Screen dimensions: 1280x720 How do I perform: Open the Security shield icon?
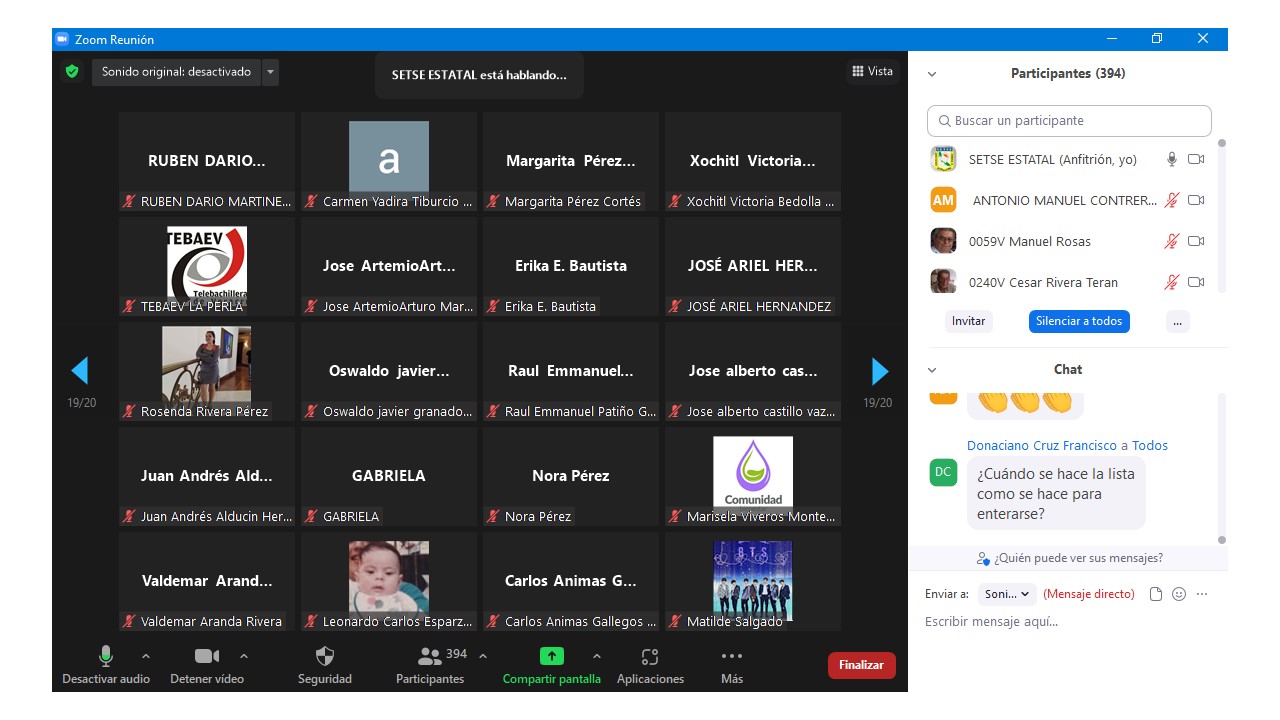325,657
